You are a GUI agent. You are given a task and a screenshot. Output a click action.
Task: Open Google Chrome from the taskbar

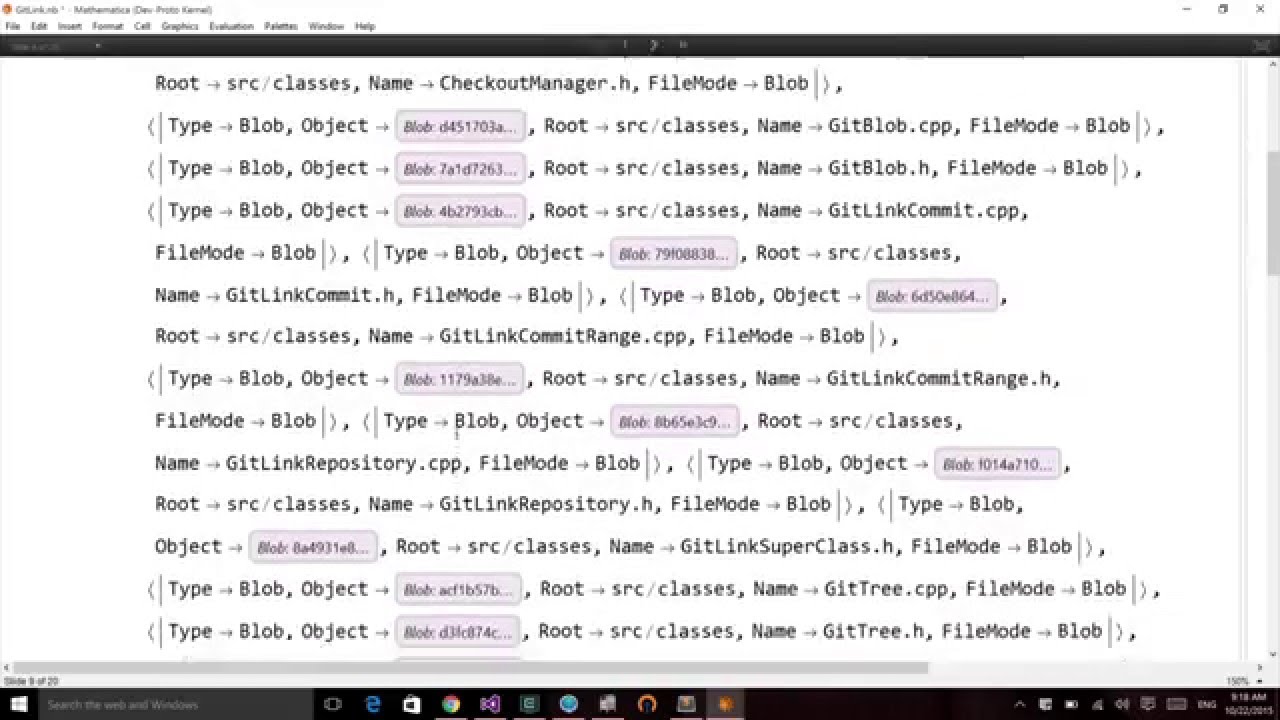[x=451, y=704]
